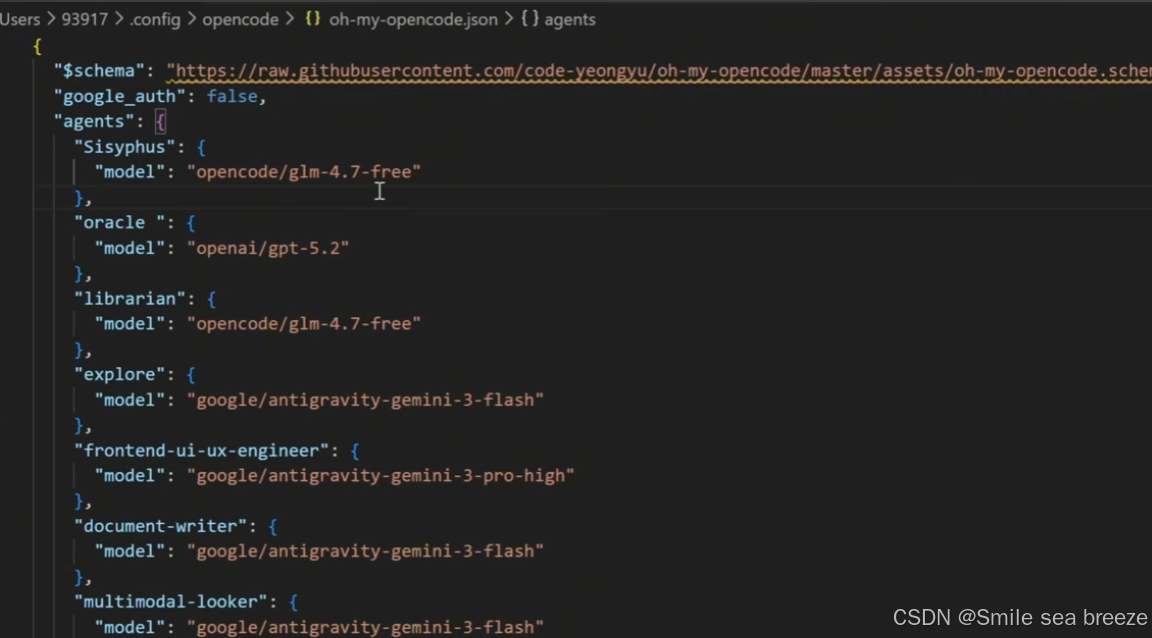
Task: Click the "Users" breadcrumb segment
Action: click(x=20, y=20)
